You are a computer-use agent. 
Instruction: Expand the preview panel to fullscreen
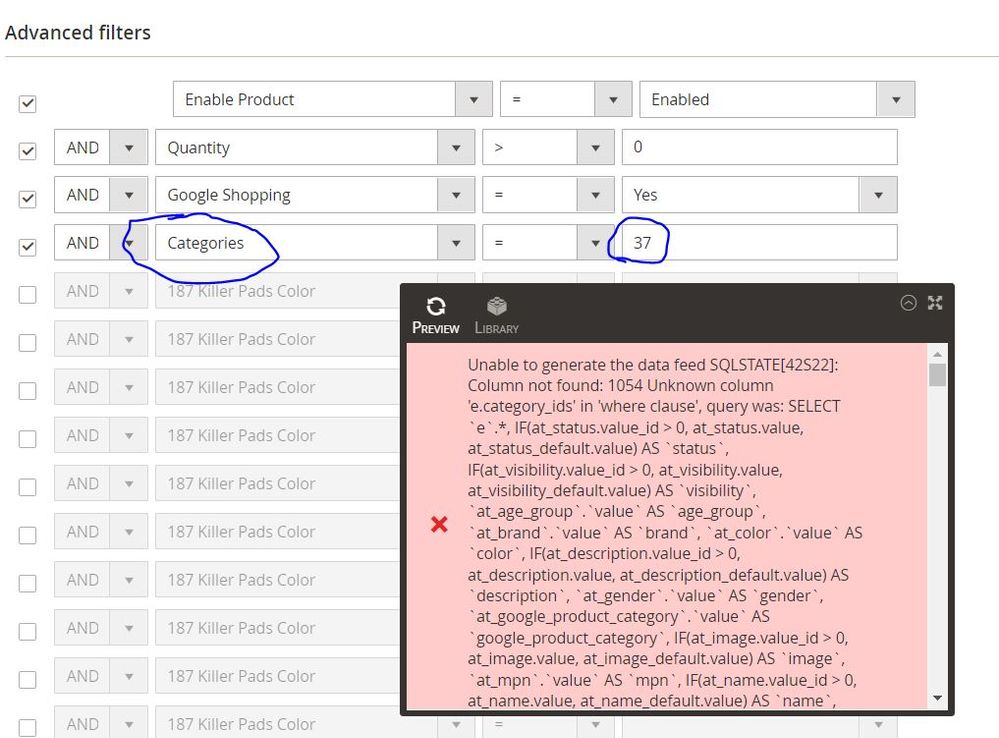coord(935,302)
